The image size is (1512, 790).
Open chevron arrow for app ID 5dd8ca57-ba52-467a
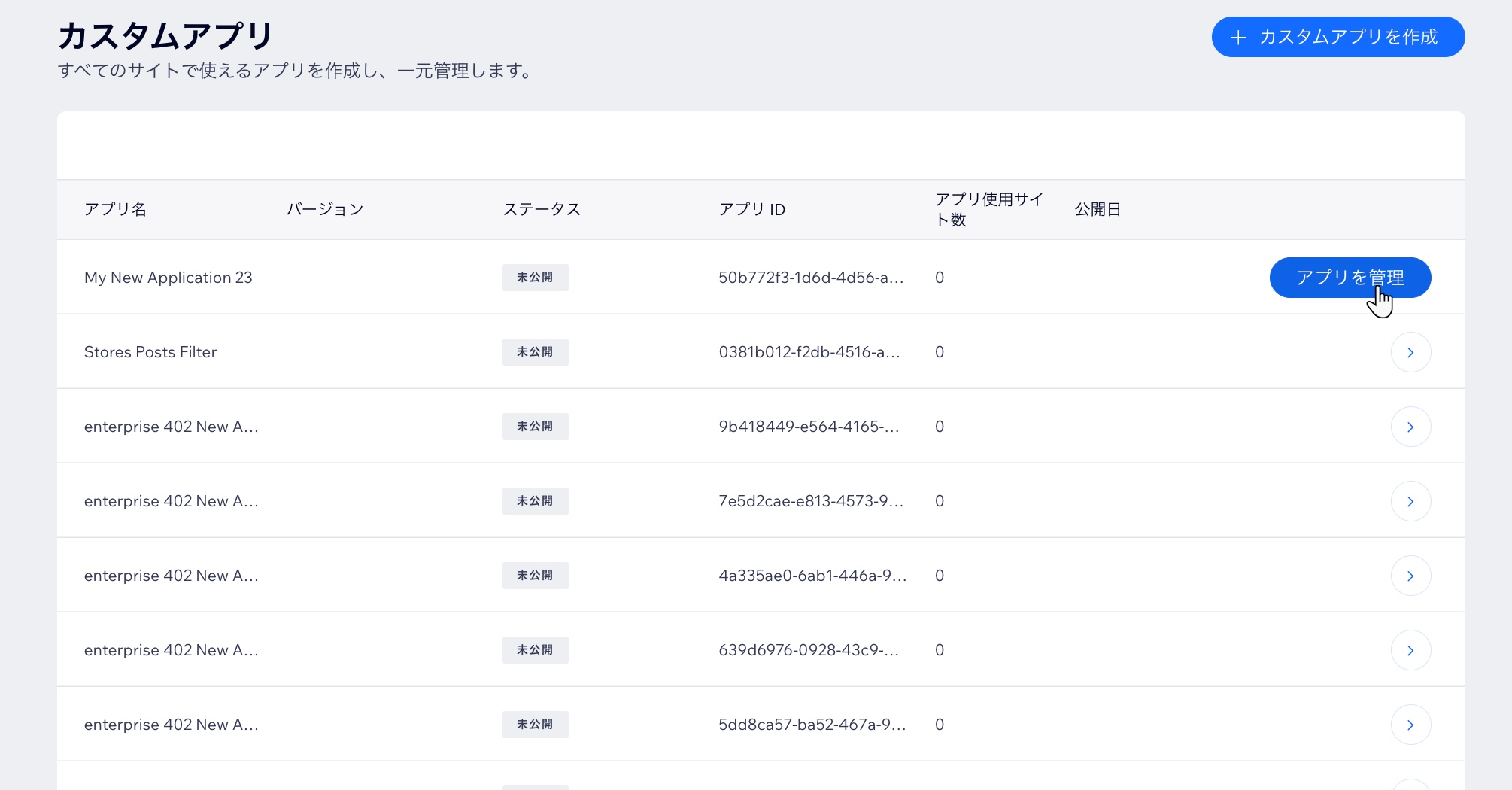tap(1410, 725)
